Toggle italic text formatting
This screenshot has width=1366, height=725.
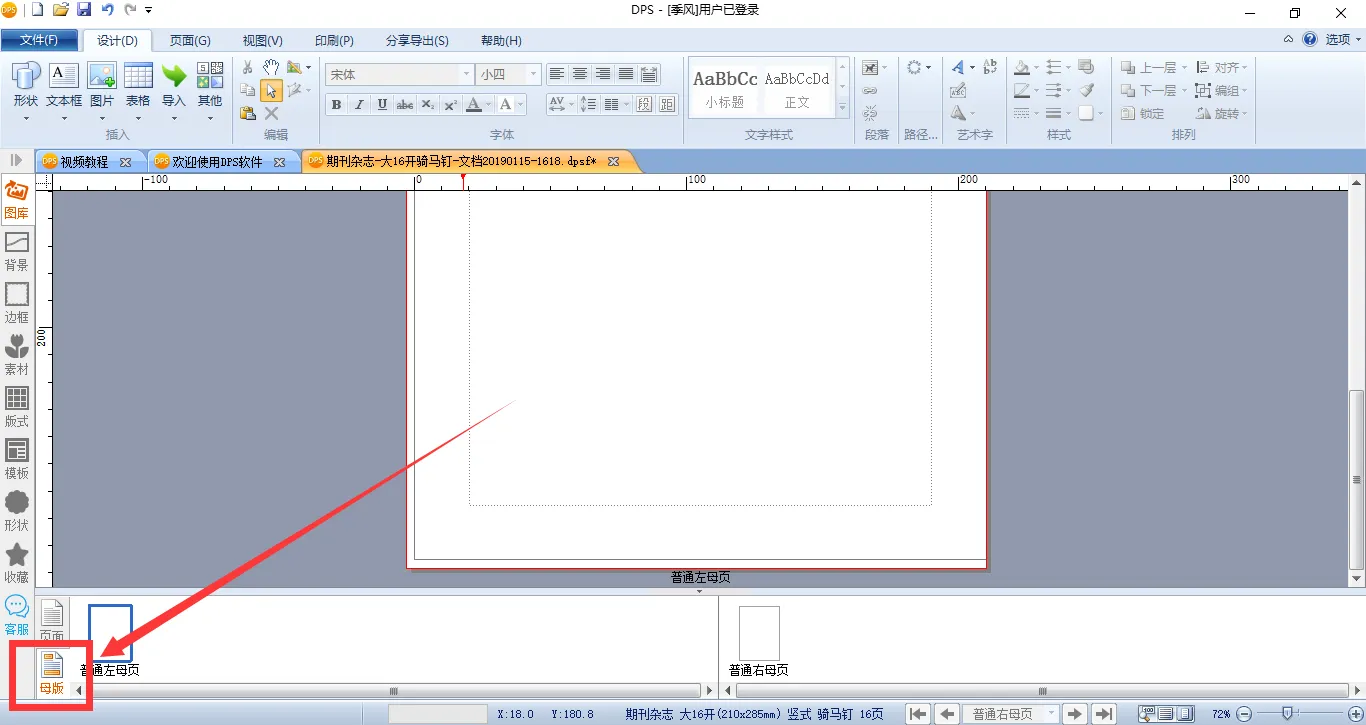coord(359,104)
